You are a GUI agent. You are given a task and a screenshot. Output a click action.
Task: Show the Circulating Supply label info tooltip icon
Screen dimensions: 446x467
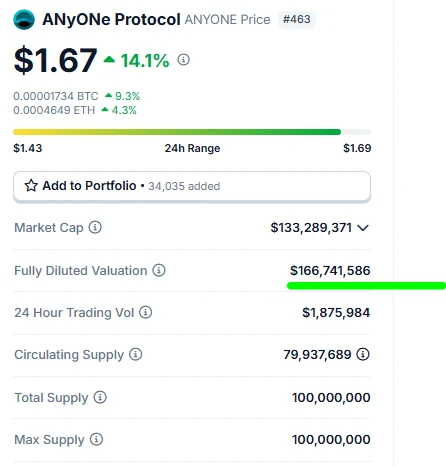pos(135,354)
